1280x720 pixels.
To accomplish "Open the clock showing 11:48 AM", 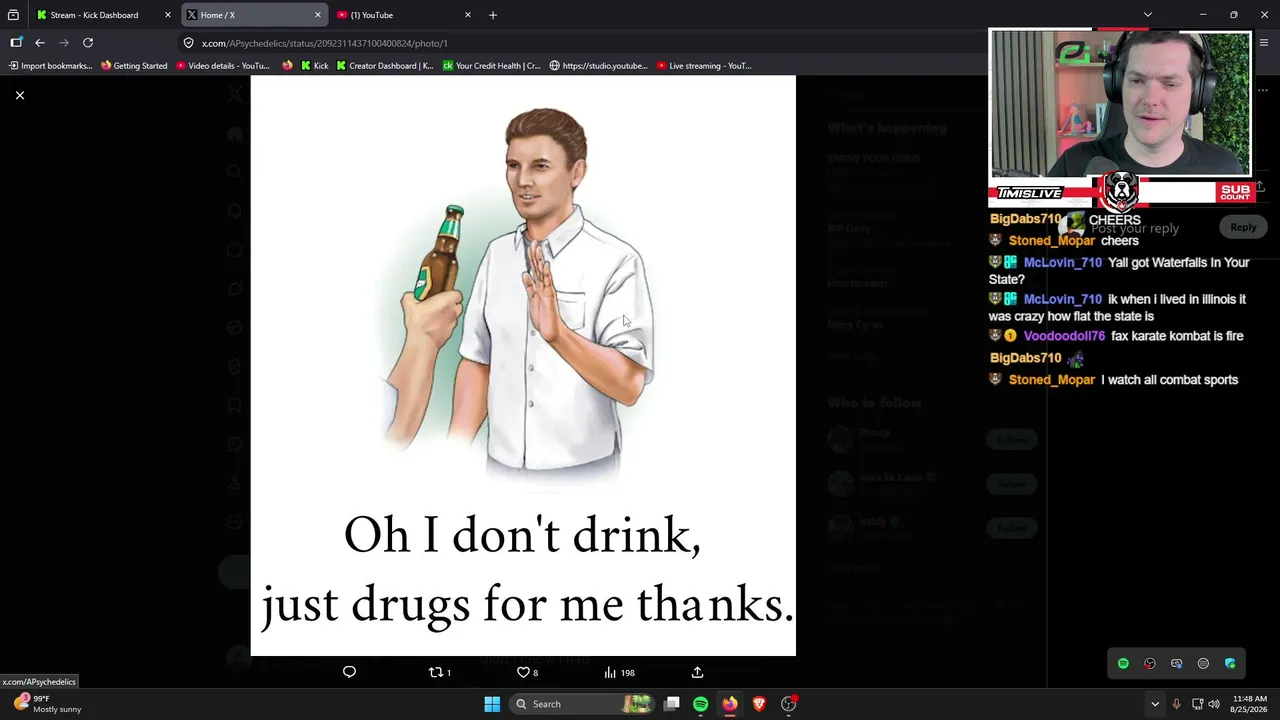I will coord(1251,704).
